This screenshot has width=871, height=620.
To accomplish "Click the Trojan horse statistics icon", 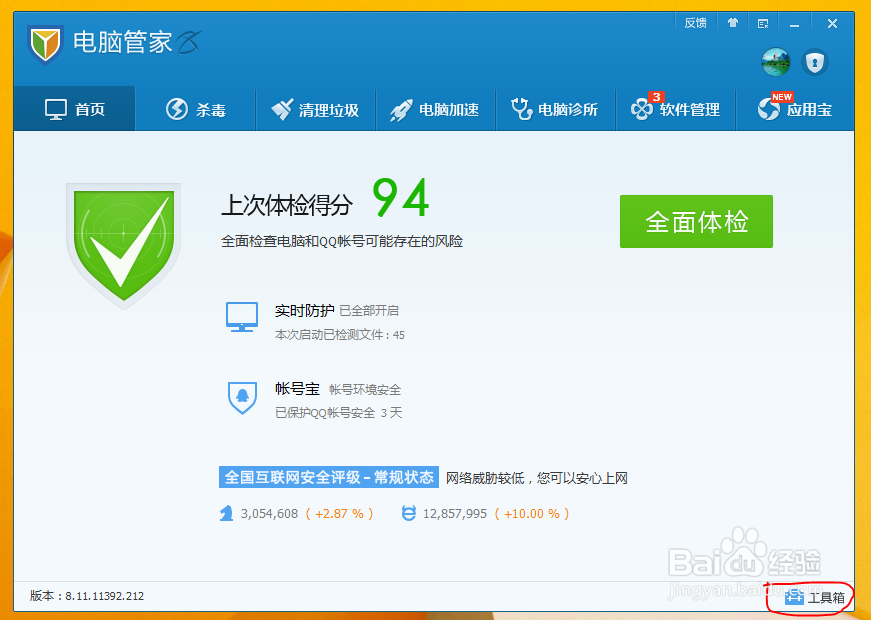I will pyautogui.click(x=226, y=513).
